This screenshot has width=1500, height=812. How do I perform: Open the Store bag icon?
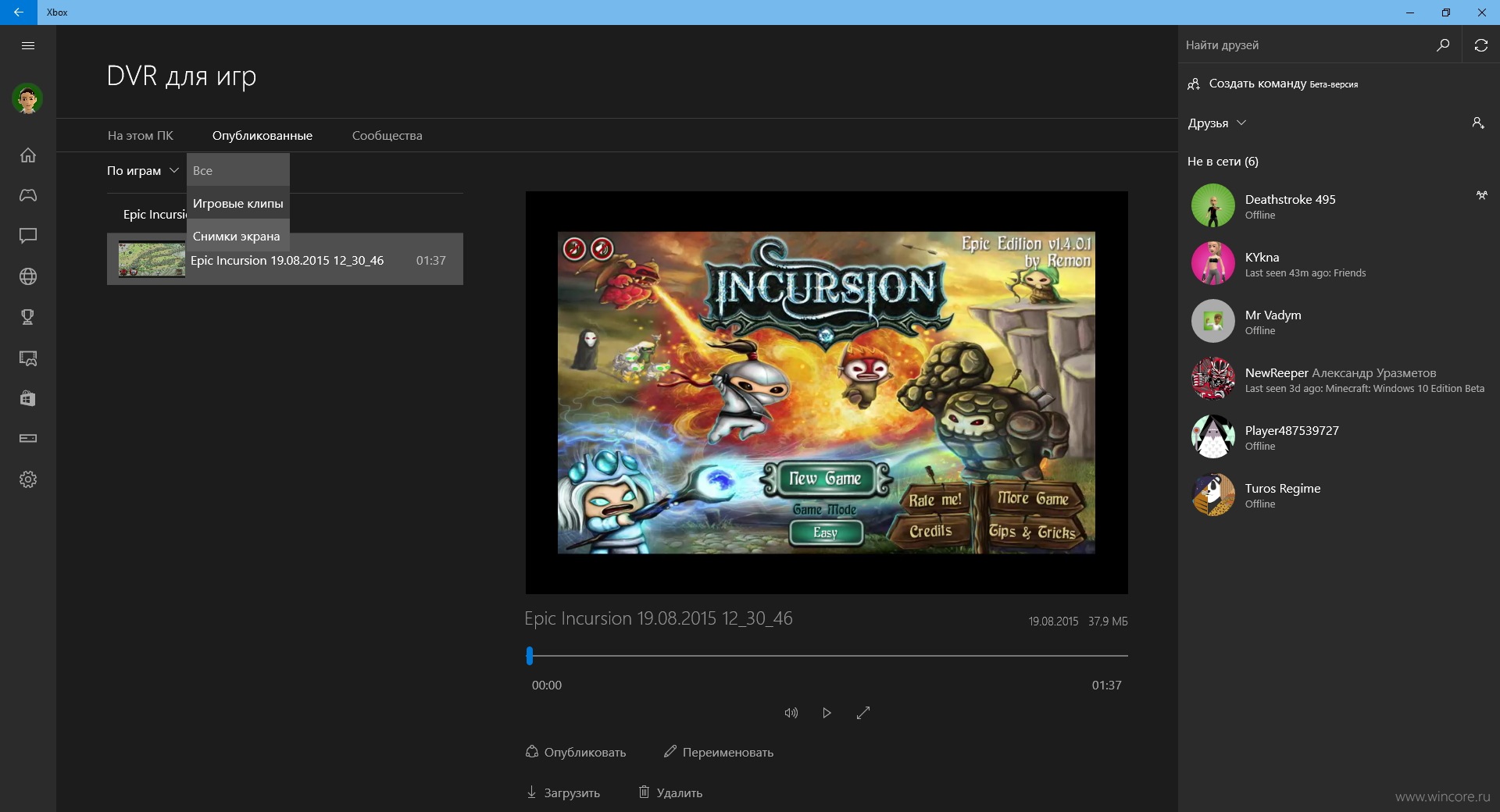click(x=28, y=398)
